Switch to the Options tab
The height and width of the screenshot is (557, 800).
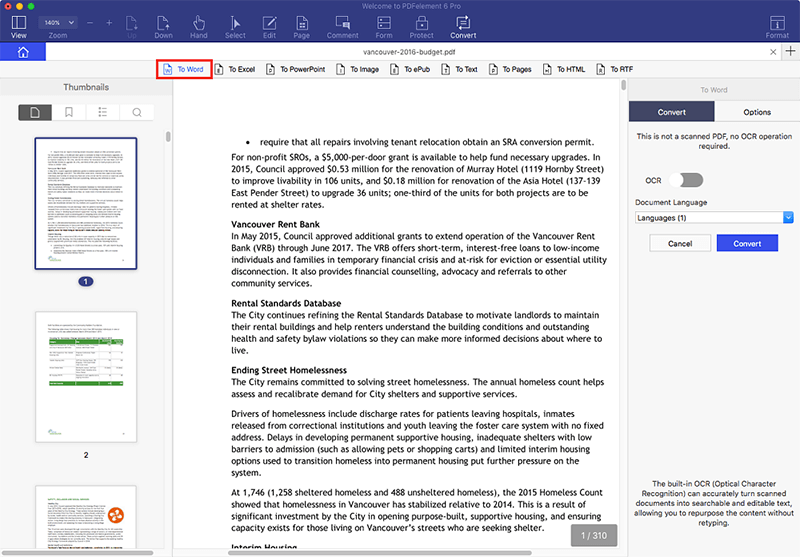(x=757, y=113)
